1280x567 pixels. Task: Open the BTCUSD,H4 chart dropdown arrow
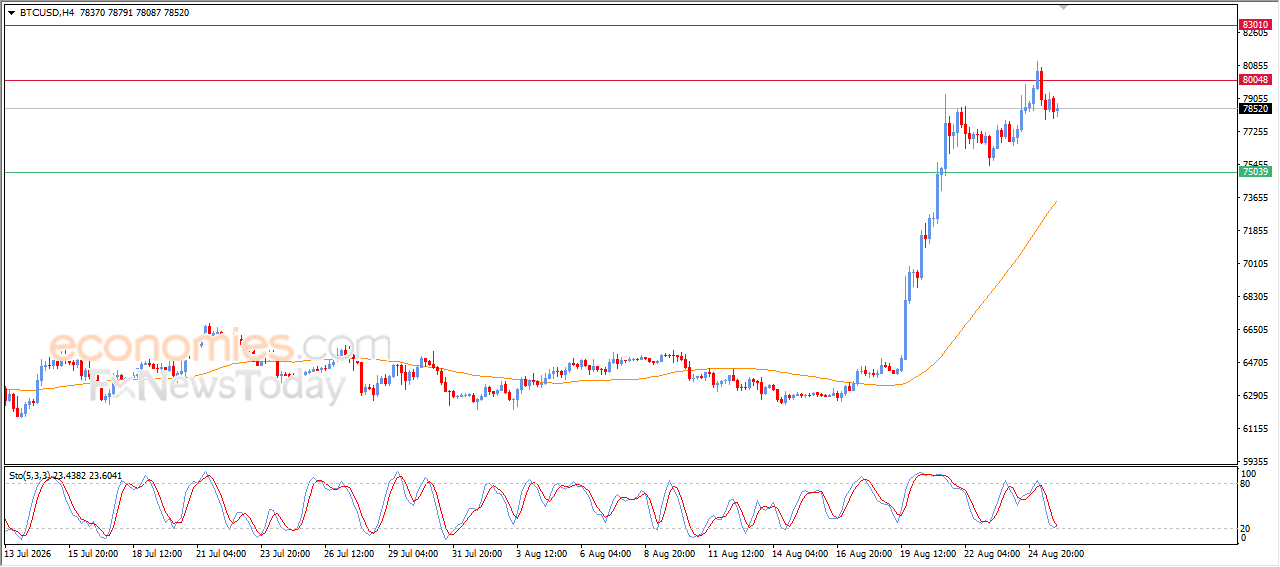11,13
